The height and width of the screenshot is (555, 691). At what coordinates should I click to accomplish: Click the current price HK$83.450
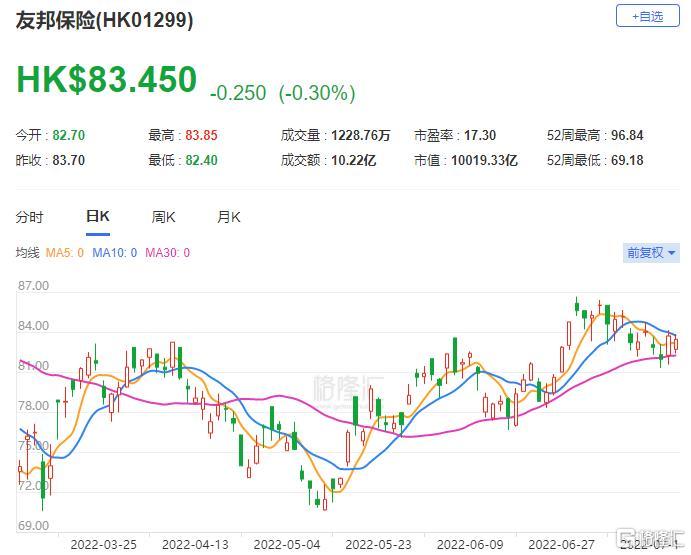[x=107, y=79]
